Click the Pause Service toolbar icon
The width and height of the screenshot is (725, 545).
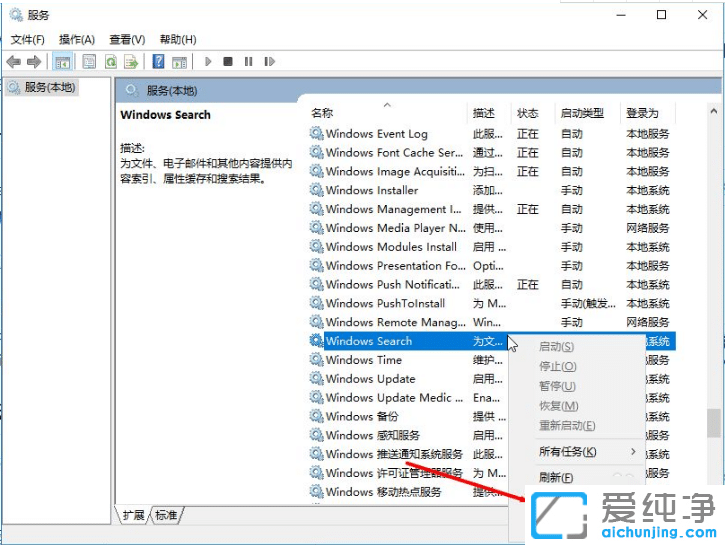(x=249, y=61)
